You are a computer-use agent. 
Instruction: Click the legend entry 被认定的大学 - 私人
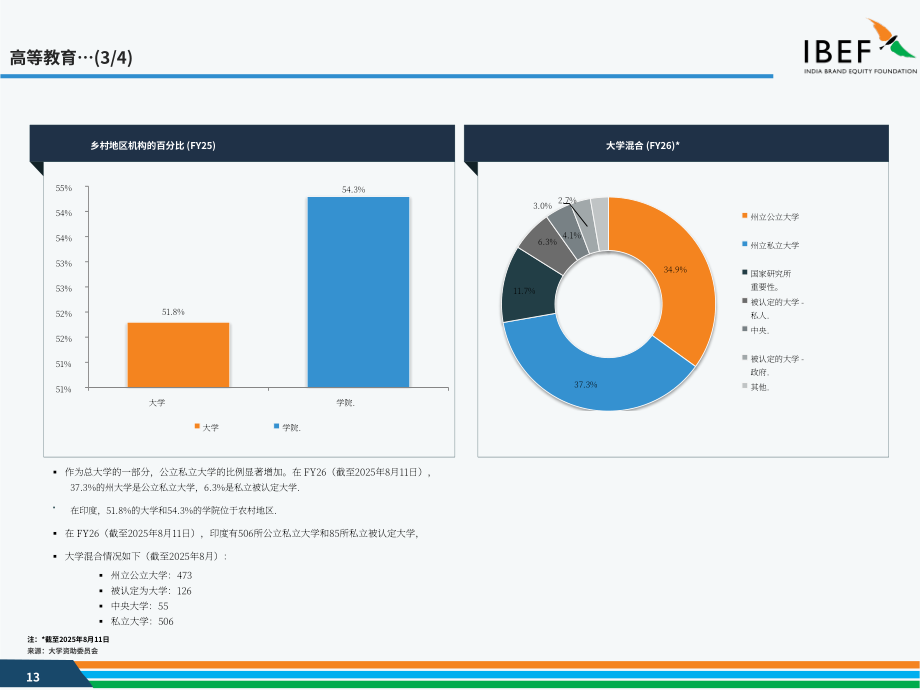(773, 309)
